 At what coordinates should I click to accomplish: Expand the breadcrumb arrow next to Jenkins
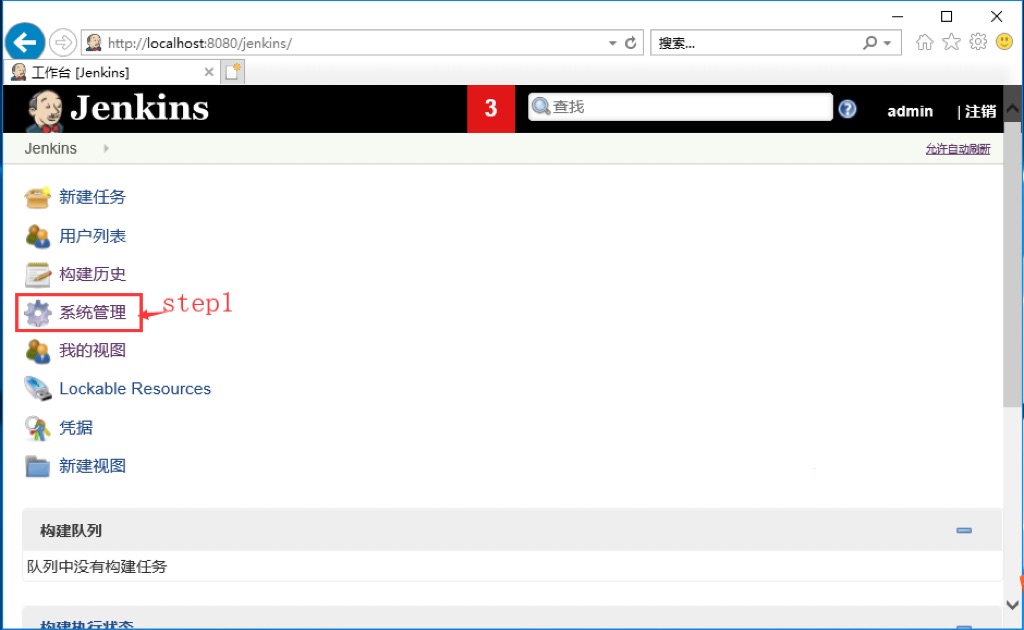coord(106,149)
